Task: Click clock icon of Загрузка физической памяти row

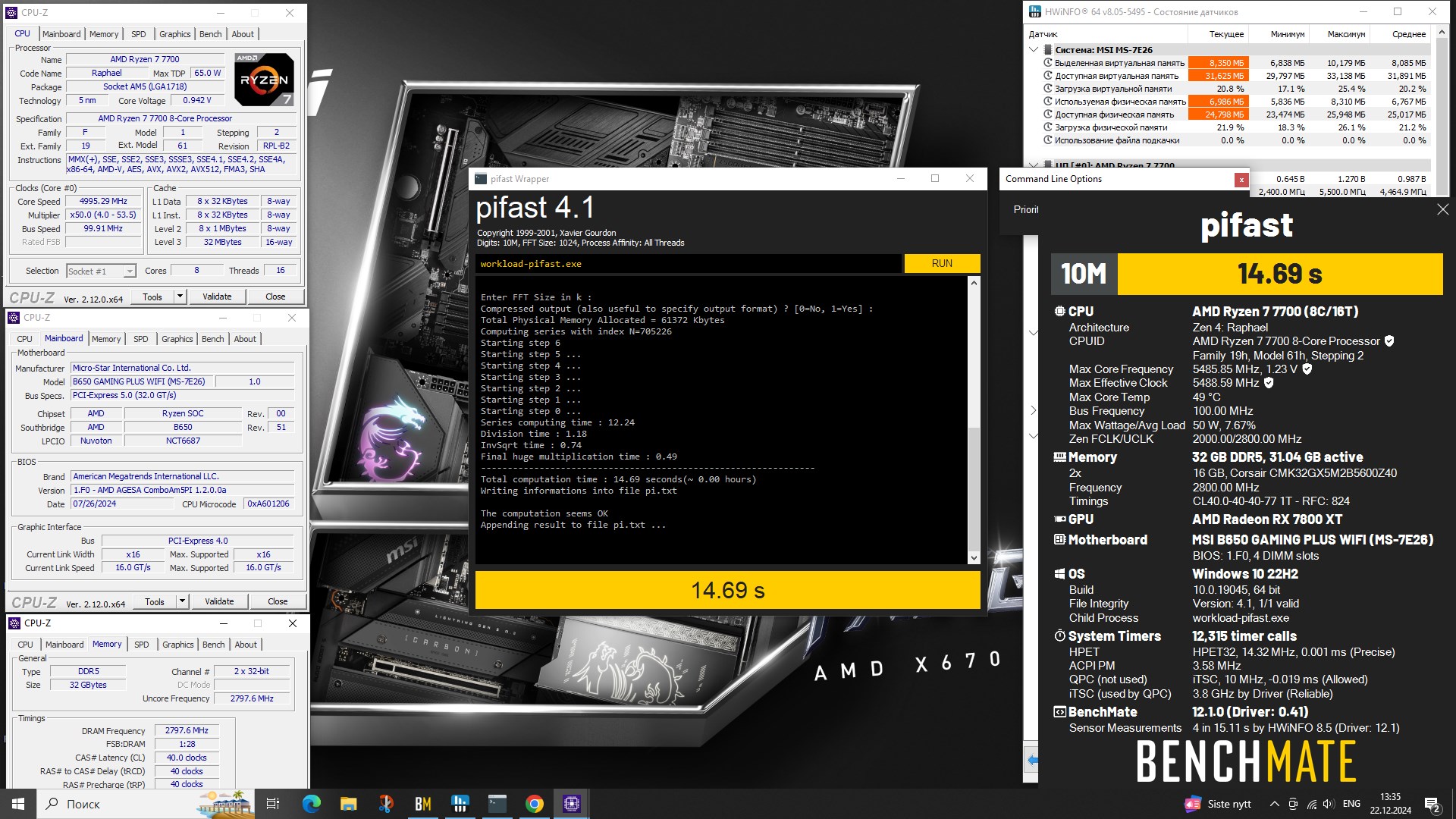Action: point(1048,127)
